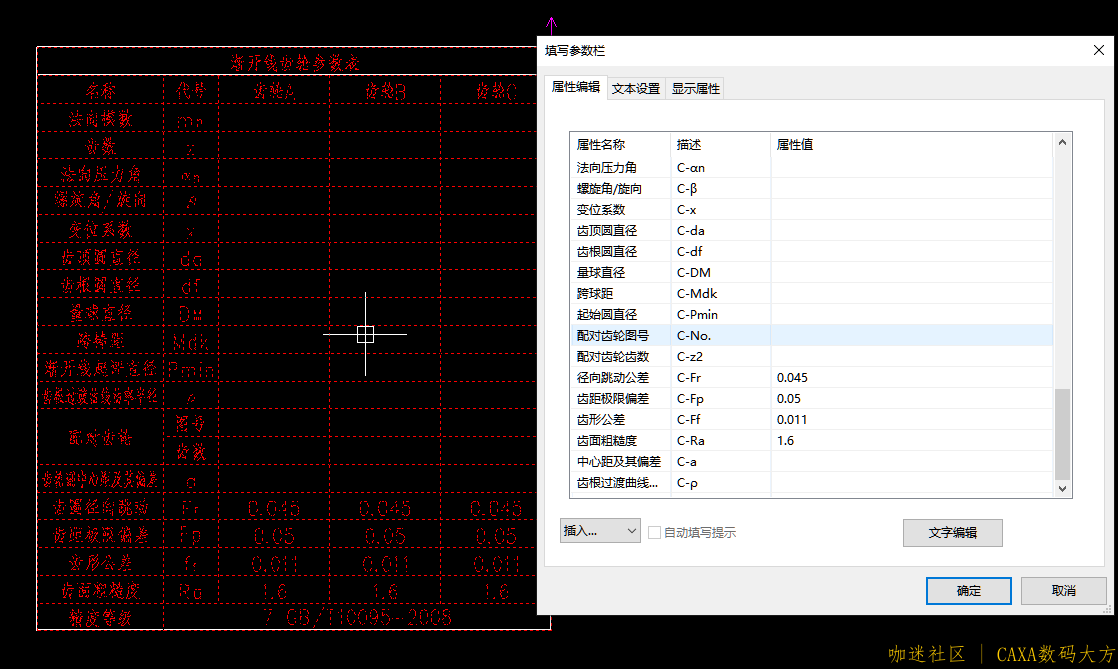Switch to the 文本设置 tab
The width and height of the screenshot is (1118, 669).
tap(636, 88)
